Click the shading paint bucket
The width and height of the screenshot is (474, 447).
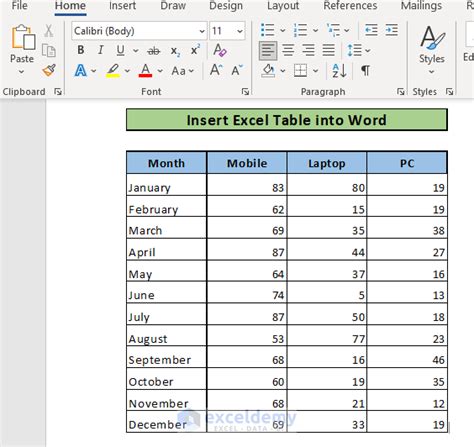[268, 71]
